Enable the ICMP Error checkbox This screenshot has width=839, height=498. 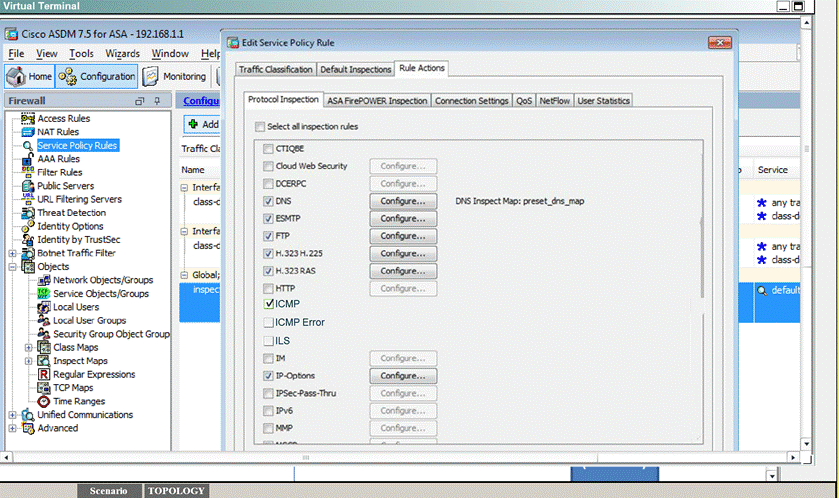coord(269,323)
